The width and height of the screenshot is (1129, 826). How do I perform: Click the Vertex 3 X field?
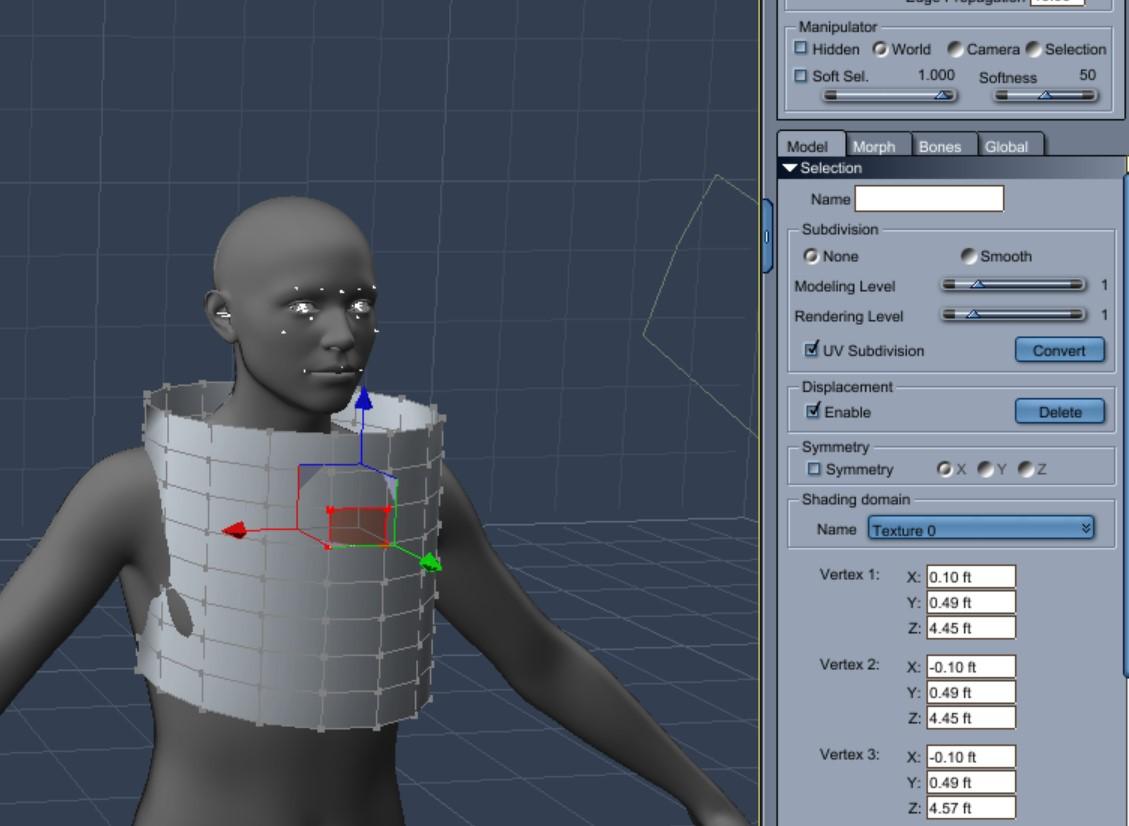[971, 757]
